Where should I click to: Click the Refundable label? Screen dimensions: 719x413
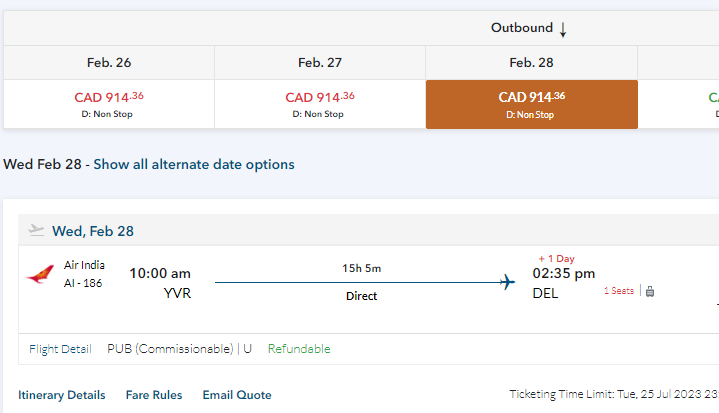point(298,349)
